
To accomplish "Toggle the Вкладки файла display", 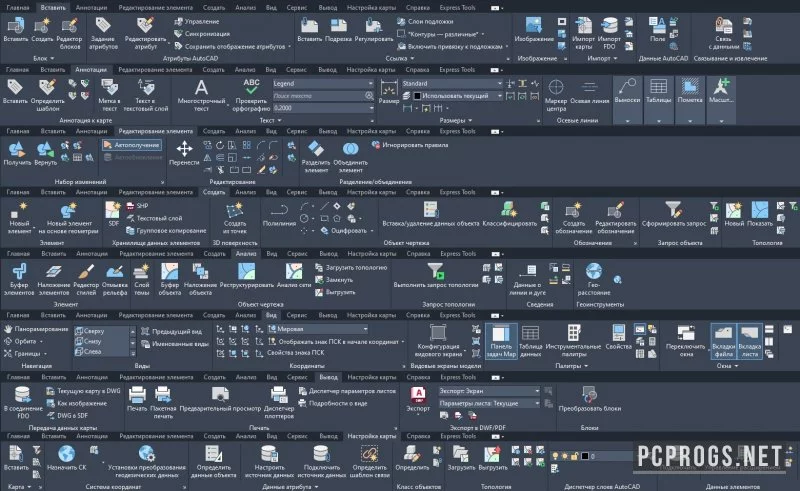I will pyautogui.click(x=723, y=340).
